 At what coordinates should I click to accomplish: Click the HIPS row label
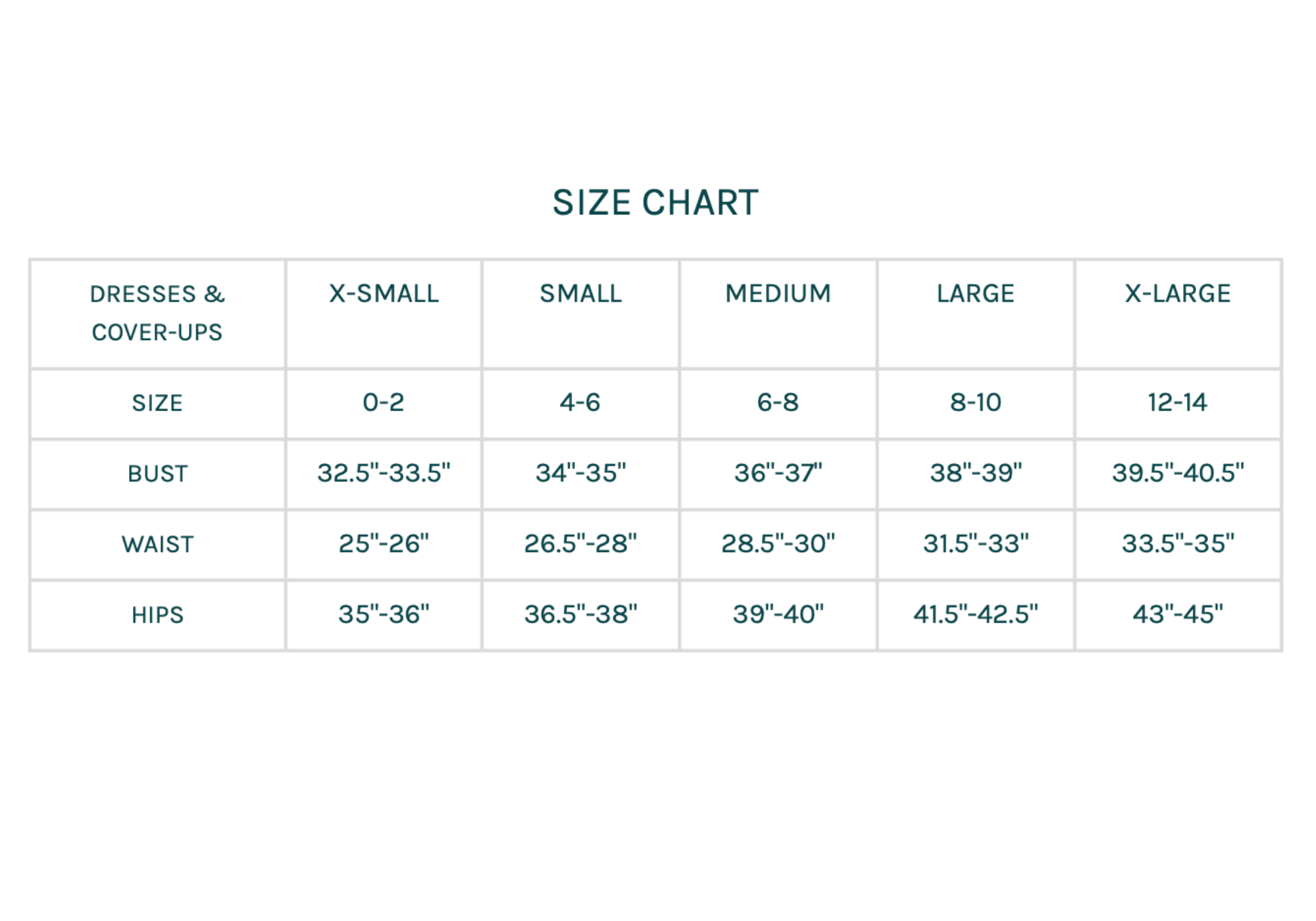tap(157, 615)
